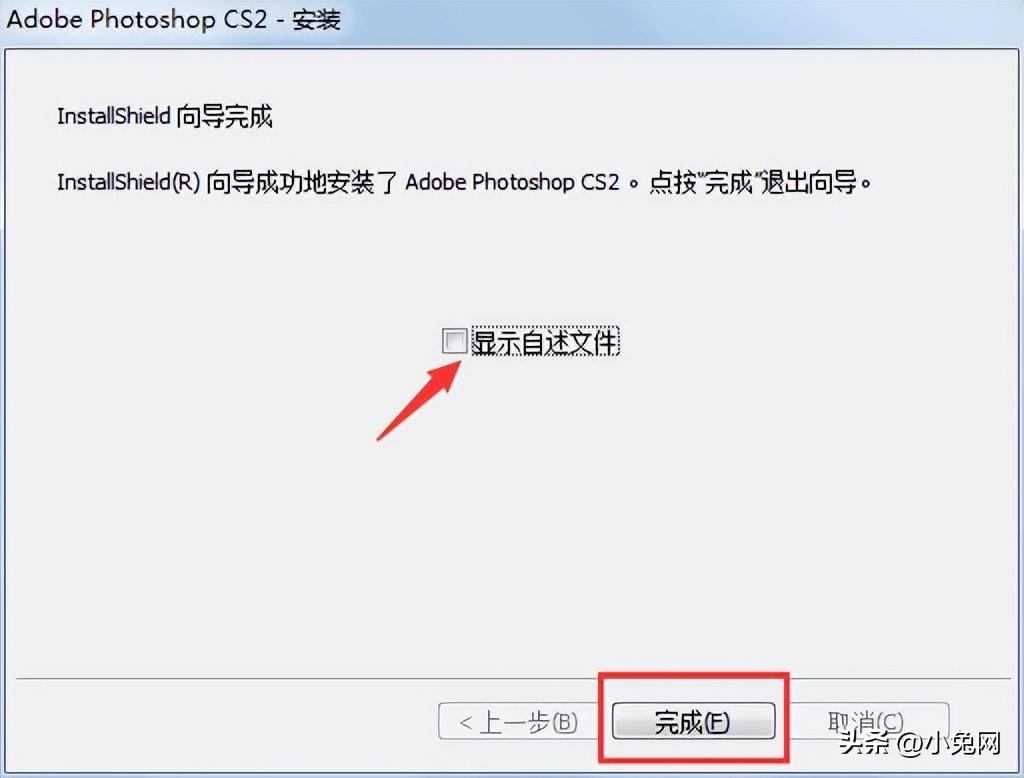The height and width of the screenshot is (778, 1024).
Task: Click the 完成(F) button to finish
Action: pyautogui.click(x=694, y=721)
